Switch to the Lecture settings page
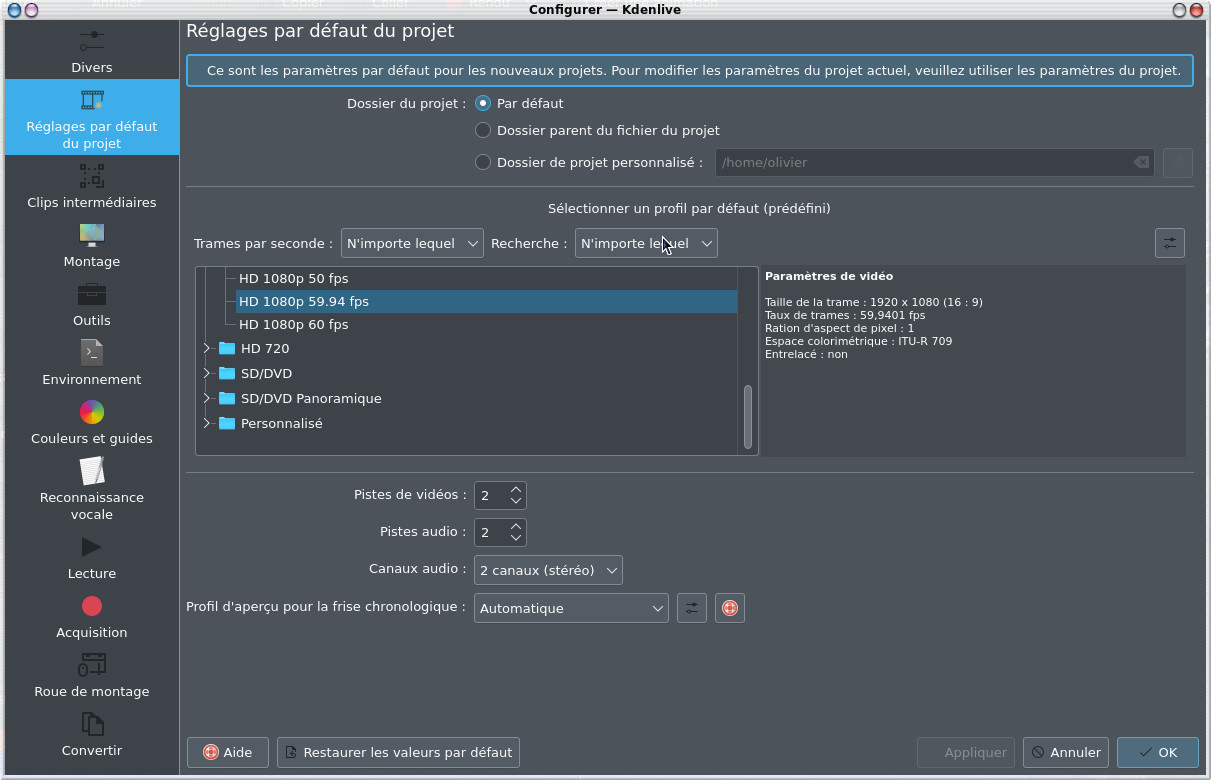This screenshot has height=780, width=1211. pos(92,558)
